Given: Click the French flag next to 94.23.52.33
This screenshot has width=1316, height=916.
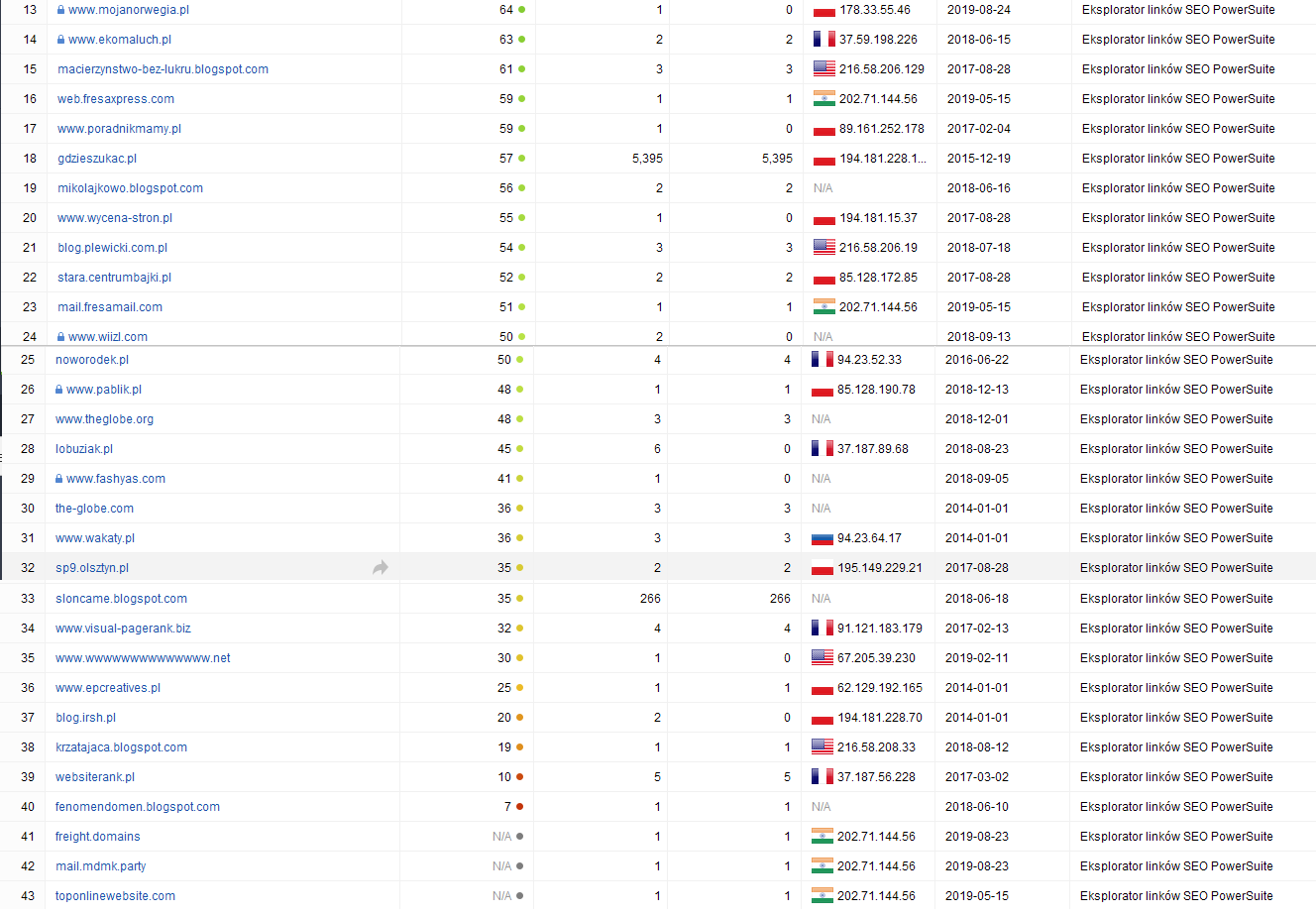Looking at the screenshot, I should click(x=822, y=360).
